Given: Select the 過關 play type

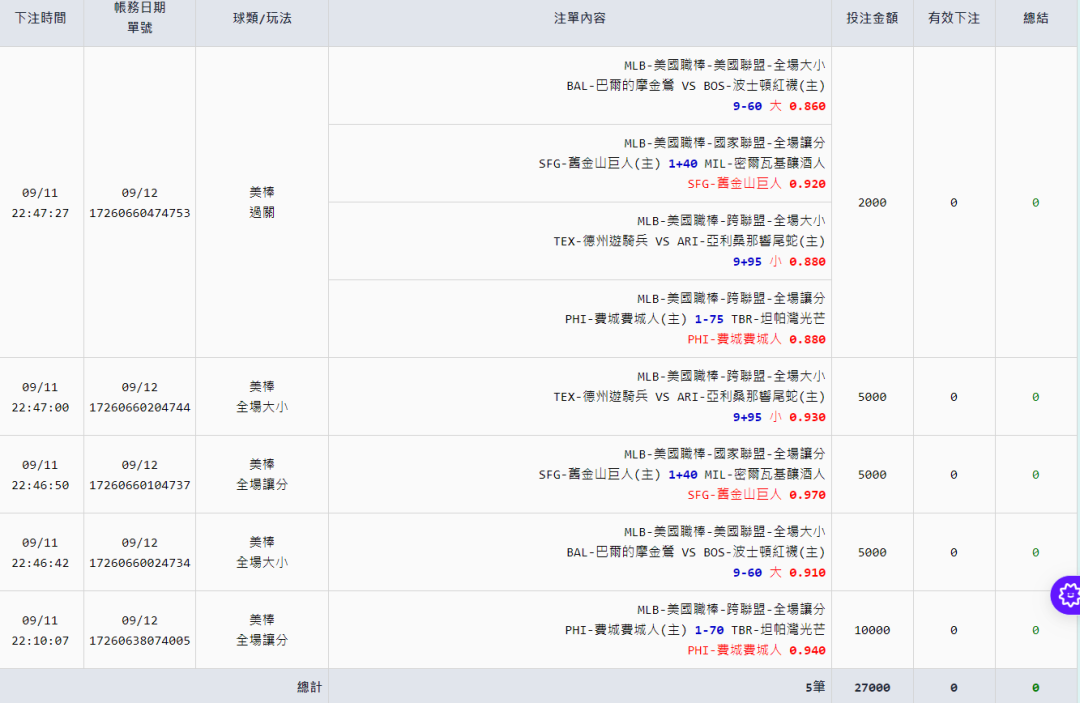Looking at the screenshot, I should coord(262,213).
